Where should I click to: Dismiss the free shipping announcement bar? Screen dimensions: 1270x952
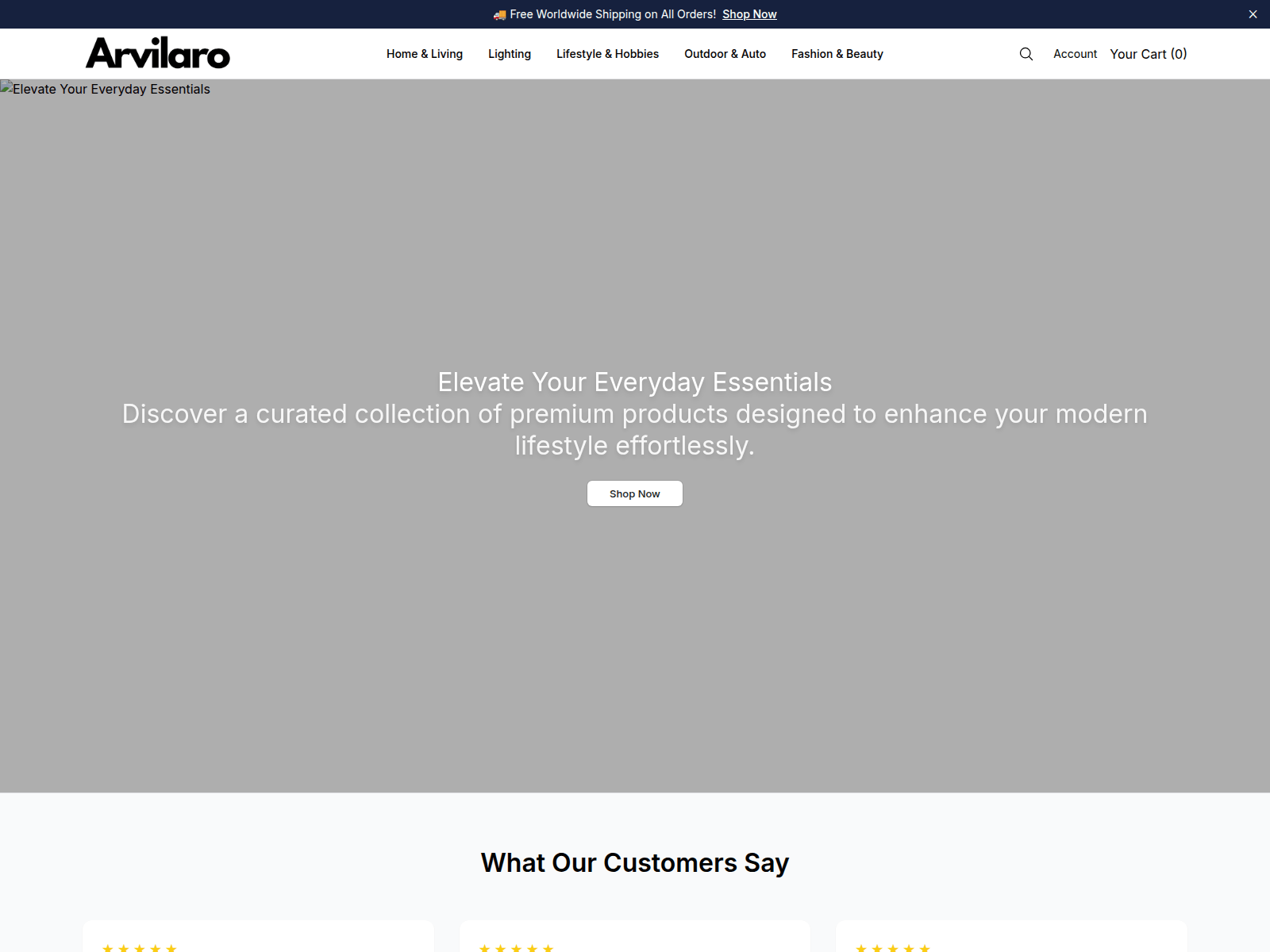[x=1253, y=14]
